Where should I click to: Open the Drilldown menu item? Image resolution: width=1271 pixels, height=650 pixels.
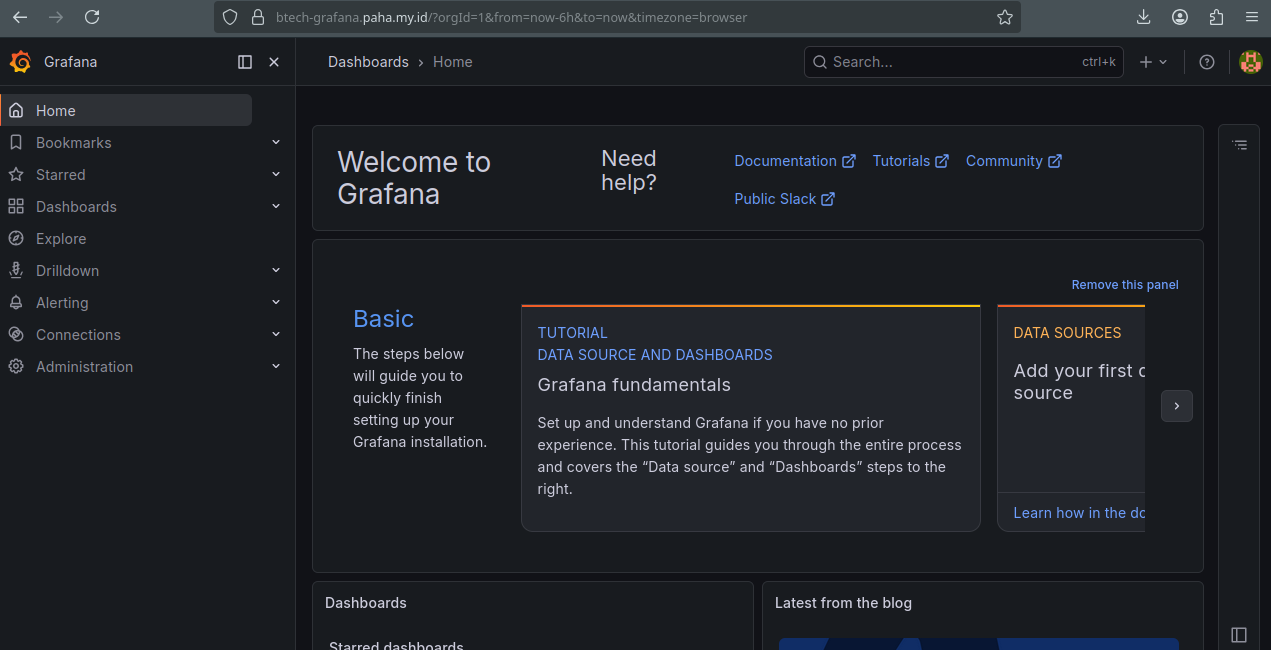click(x=67, y=271)
